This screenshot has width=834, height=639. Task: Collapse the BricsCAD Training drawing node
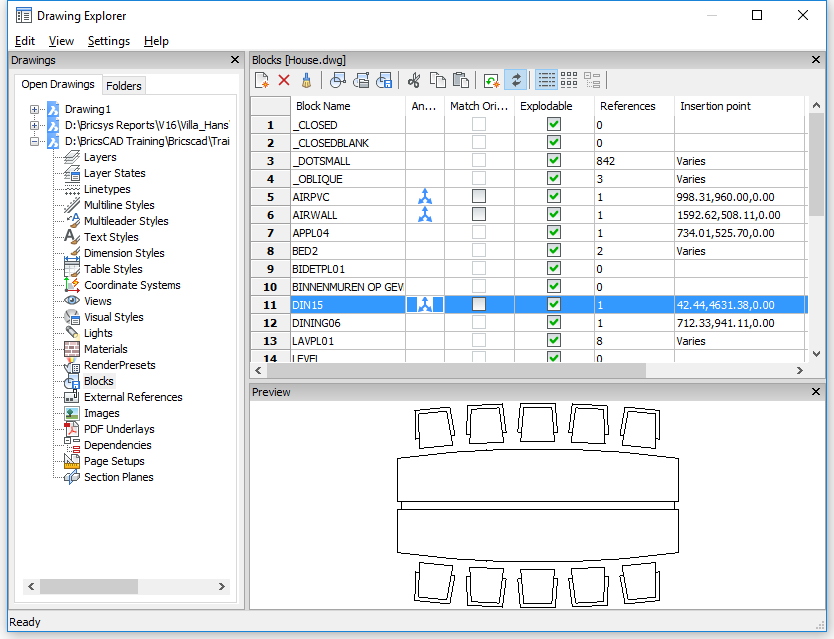click(x=35, y=141)
